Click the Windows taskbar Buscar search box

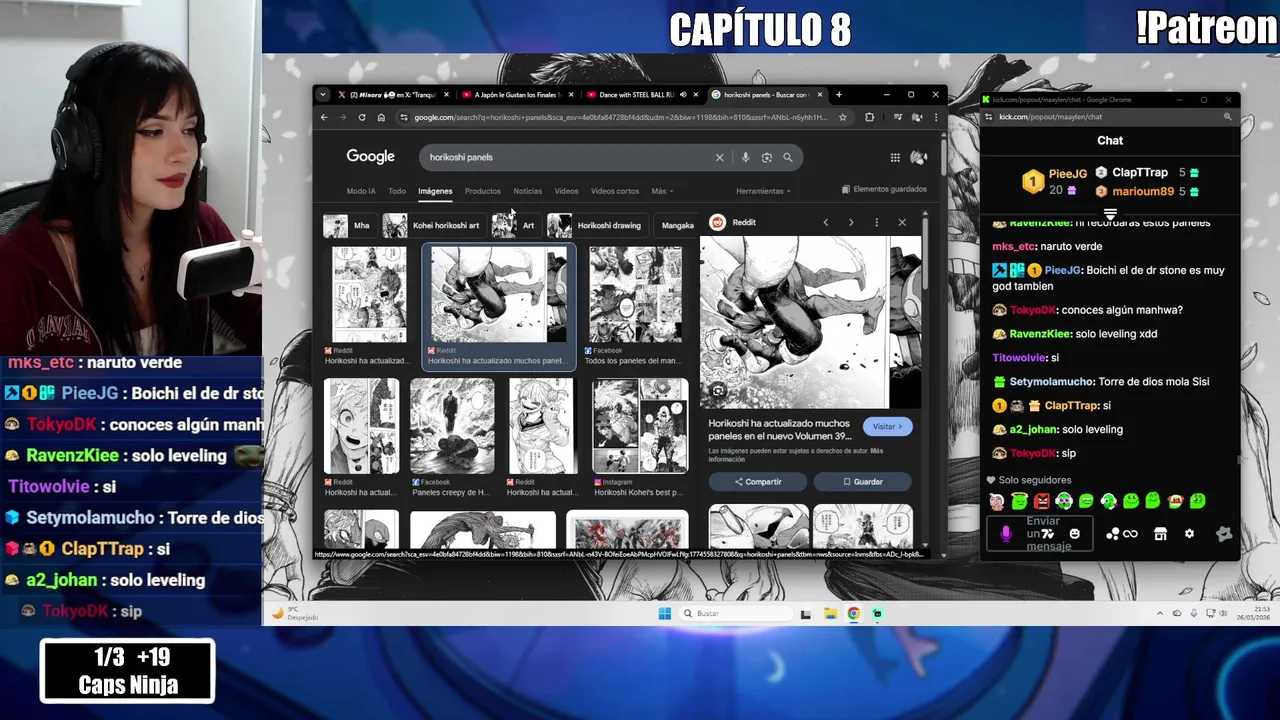[735, 614]
